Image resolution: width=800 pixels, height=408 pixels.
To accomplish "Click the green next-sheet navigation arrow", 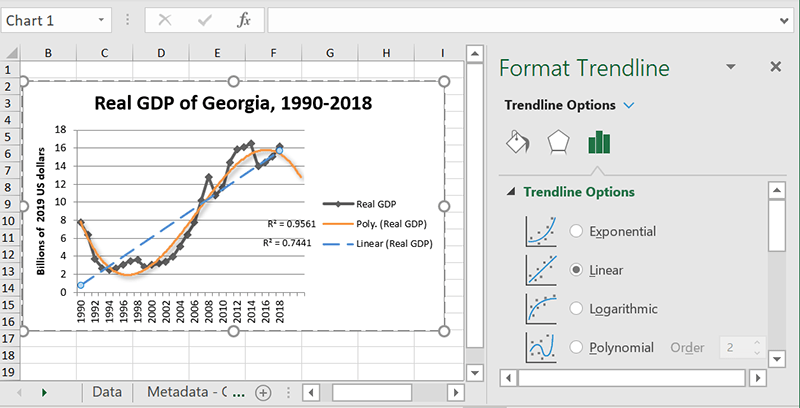I will [x=44, y=393].
